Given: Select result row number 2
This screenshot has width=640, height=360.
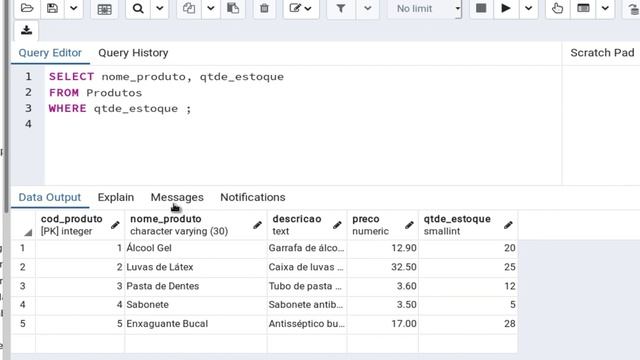Looking at the screenshot, I should [23, 267].
